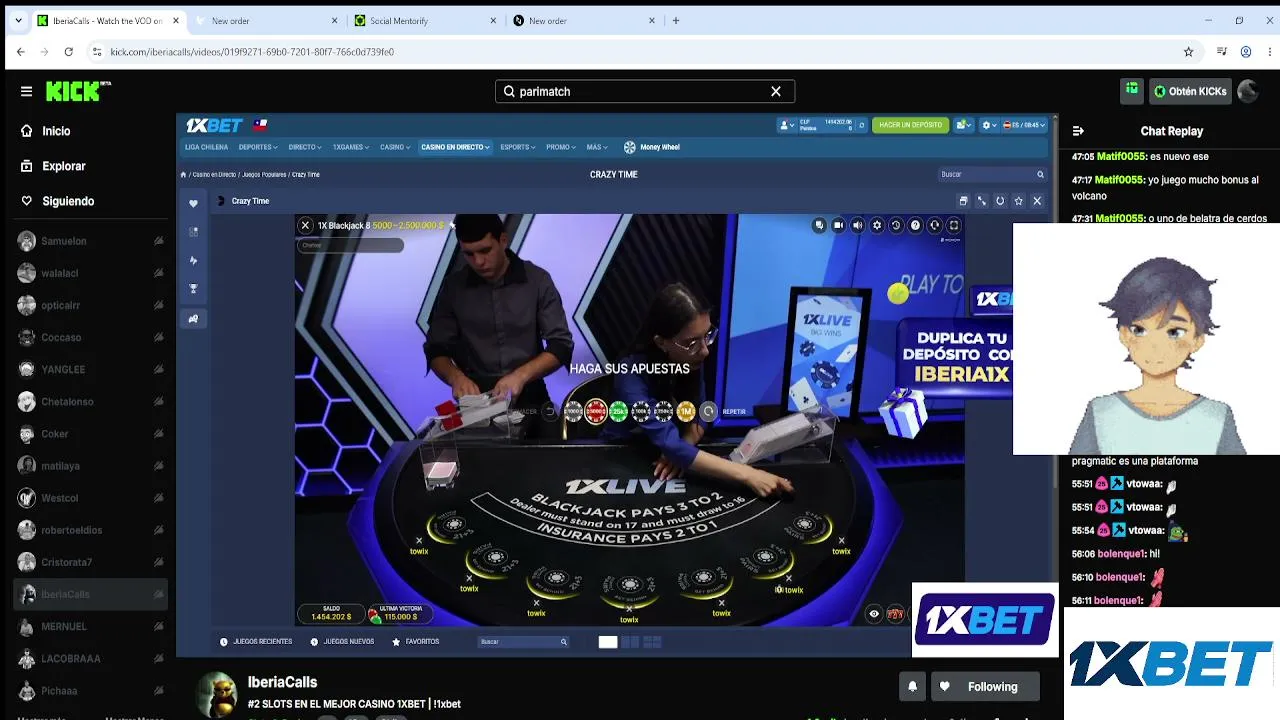Close the 1X Blackjack 8 table
The width and height of the screenshot is (1280, 720).
point(305,226)
